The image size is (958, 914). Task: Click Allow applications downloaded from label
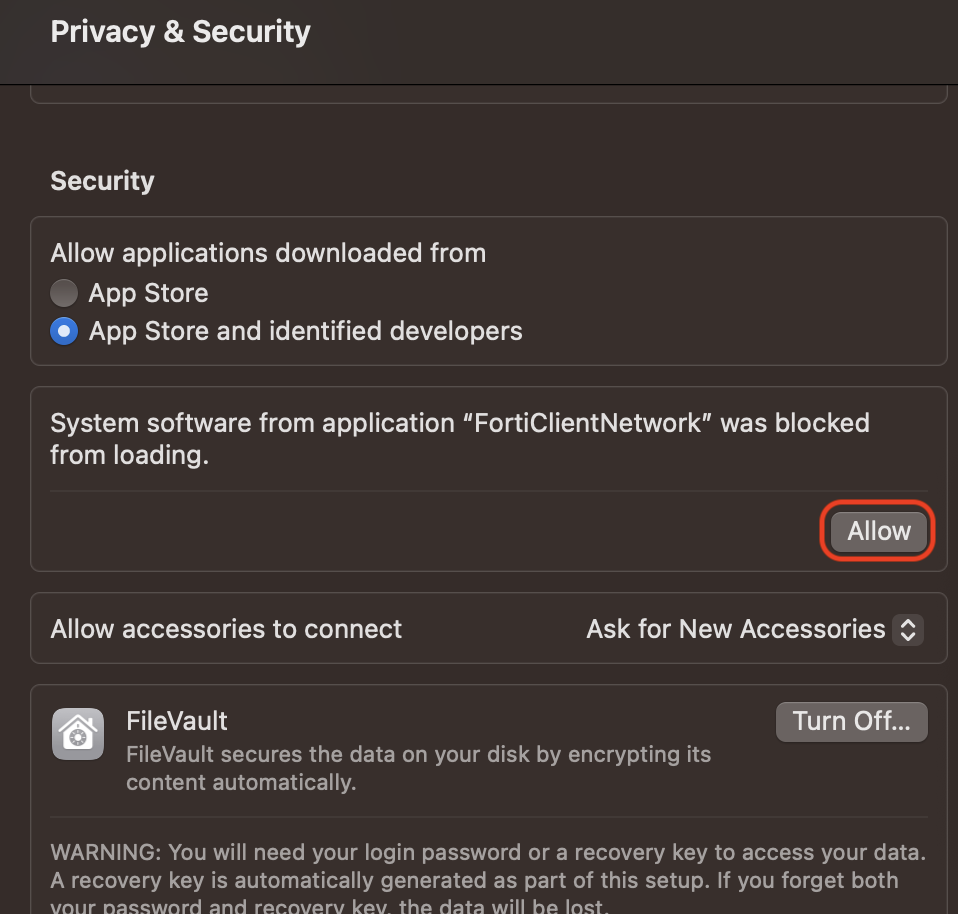[x=268, y=253]
